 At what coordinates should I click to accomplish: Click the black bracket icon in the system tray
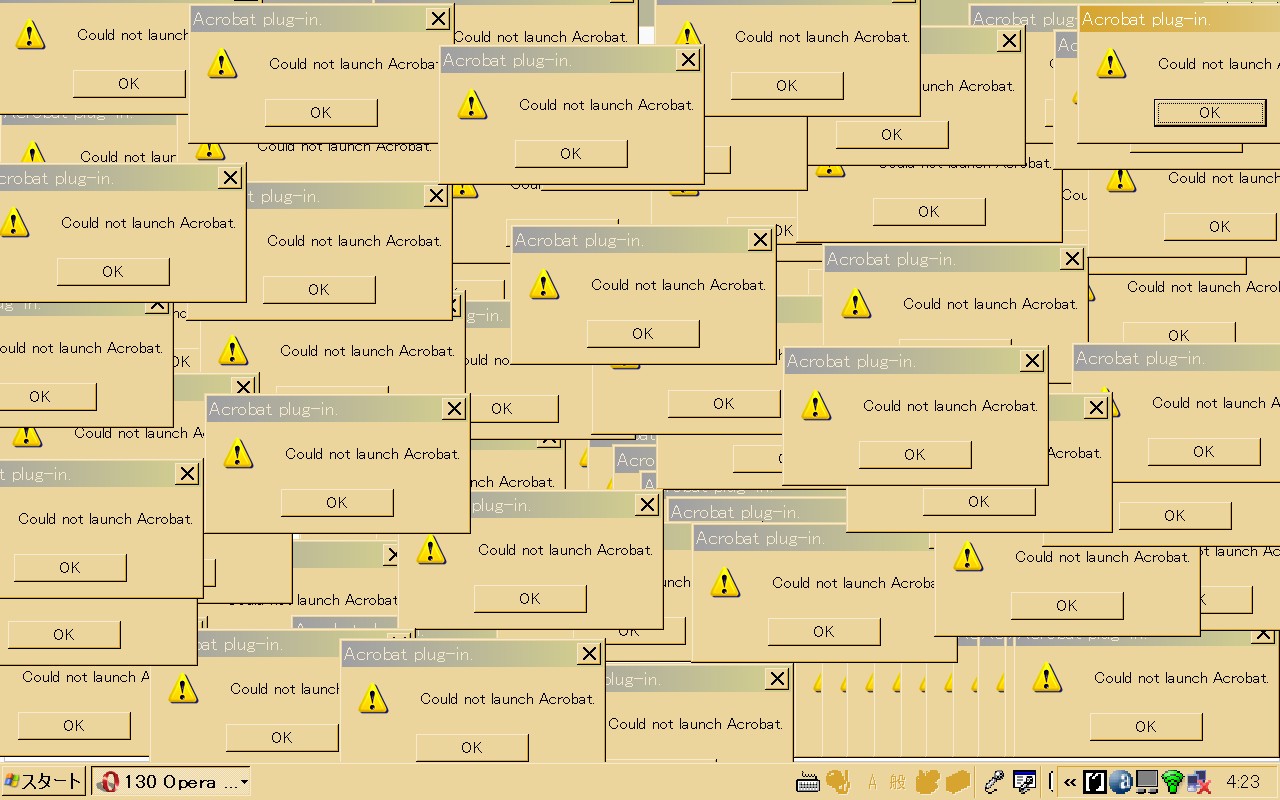(1095, 782)
